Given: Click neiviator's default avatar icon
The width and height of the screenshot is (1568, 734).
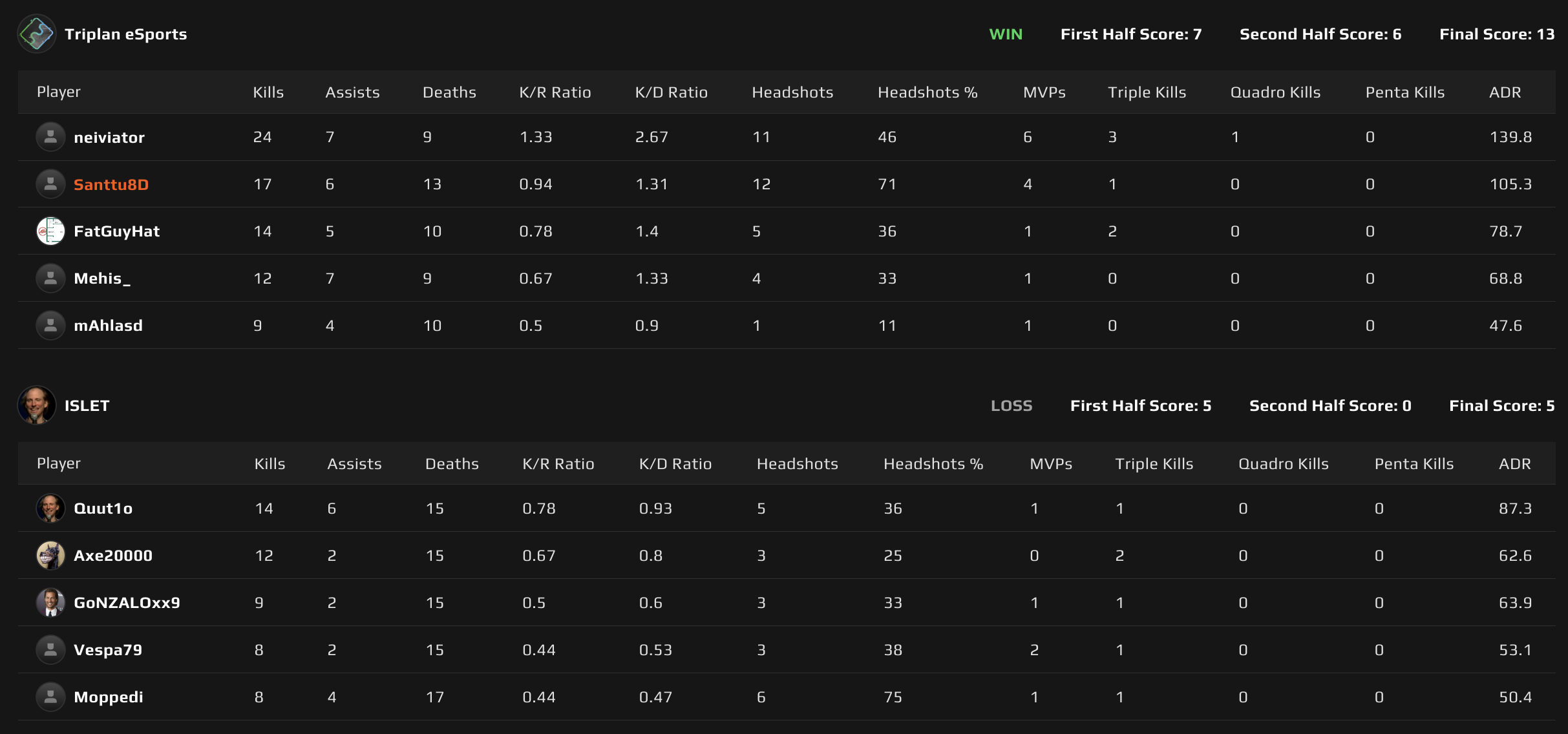Looking at the screenshot, I should point(50,136).
